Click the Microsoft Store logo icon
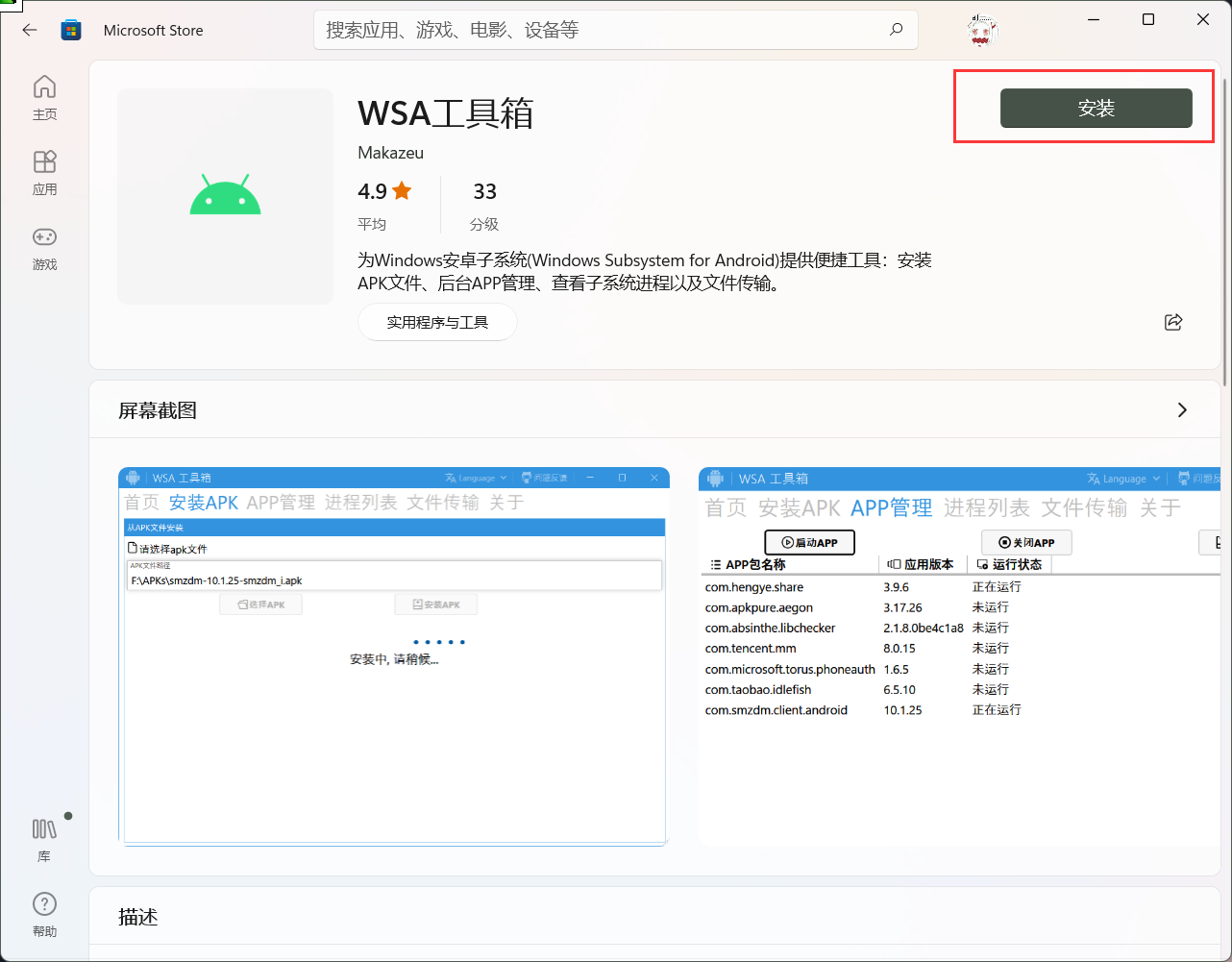The image size is (1232, 962). click(x=71, y=30)
